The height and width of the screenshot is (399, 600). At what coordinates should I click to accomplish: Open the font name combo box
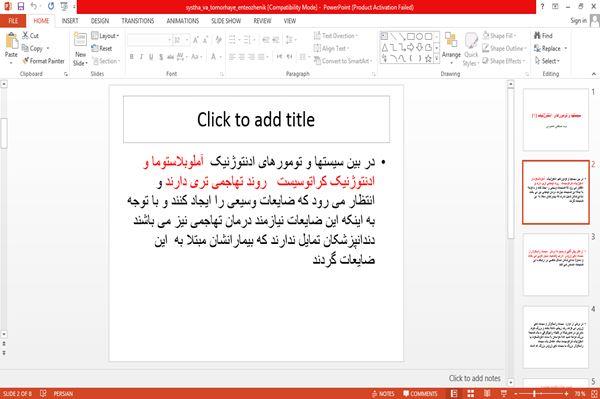(x=149, y=40)
